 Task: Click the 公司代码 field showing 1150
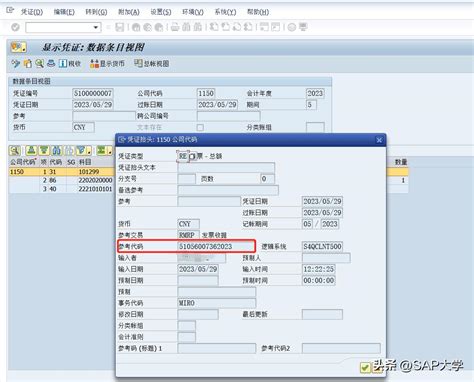206,93
